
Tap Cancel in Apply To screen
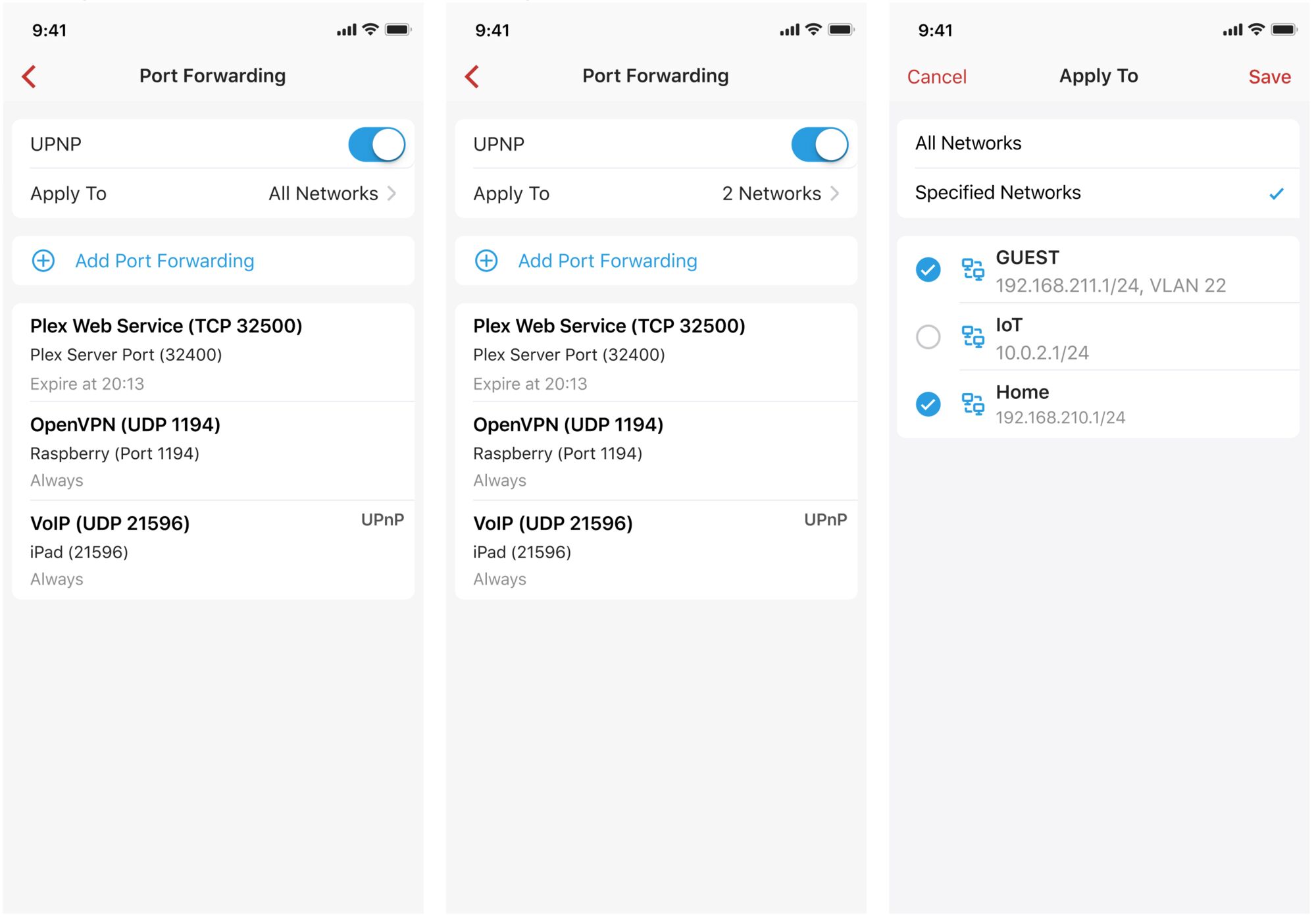coord(936,77)
